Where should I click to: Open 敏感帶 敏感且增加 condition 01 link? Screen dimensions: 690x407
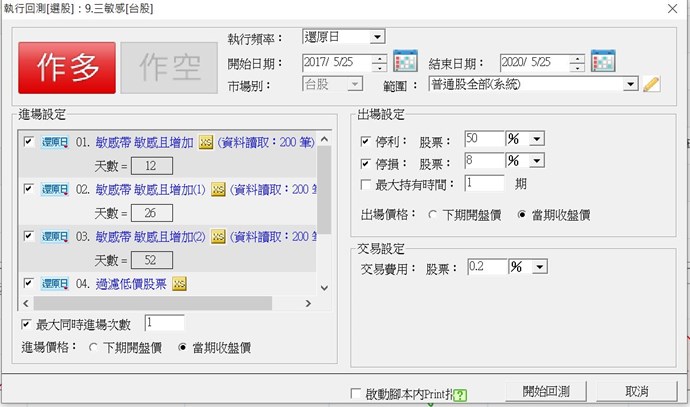144,142
